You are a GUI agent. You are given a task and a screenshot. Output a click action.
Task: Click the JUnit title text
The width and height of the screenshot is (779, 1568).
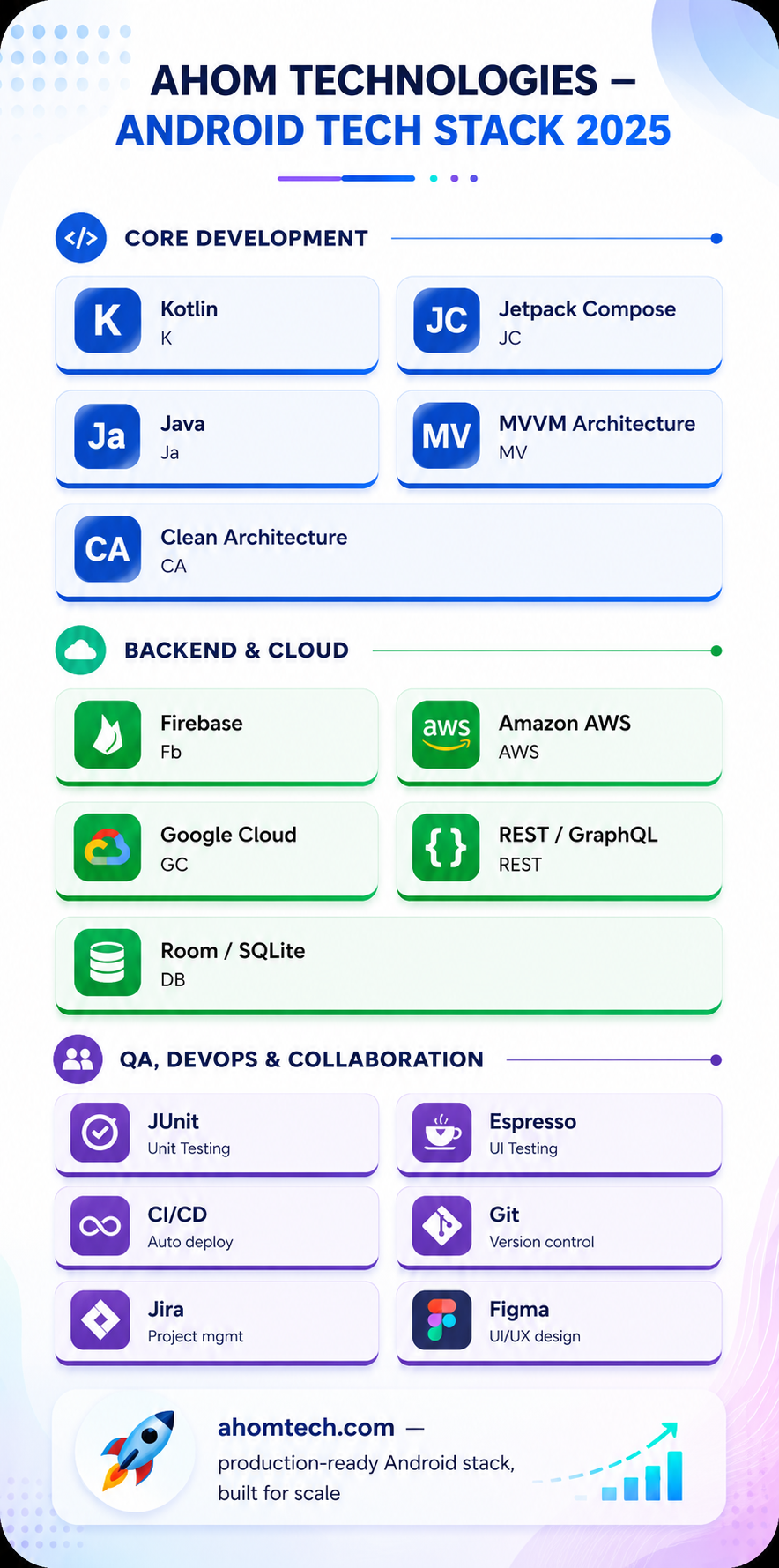click(174, 1121)
